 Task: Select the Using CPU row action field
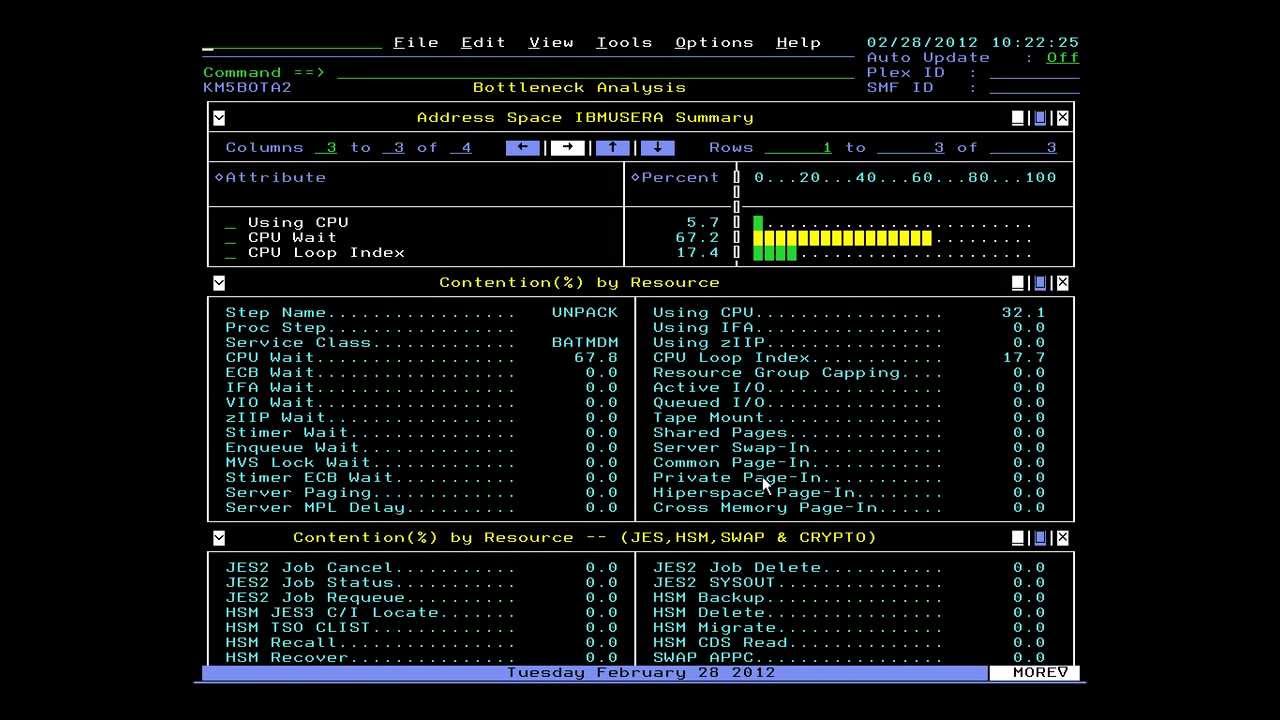point(231,223)
